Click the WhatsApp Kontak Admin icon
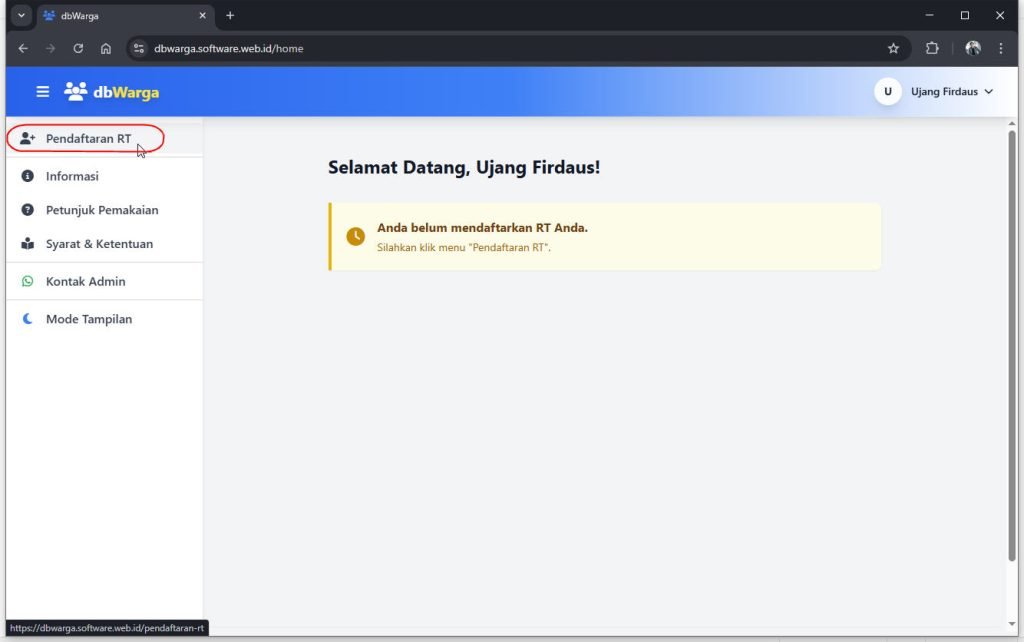 click(x=28, y=282)
